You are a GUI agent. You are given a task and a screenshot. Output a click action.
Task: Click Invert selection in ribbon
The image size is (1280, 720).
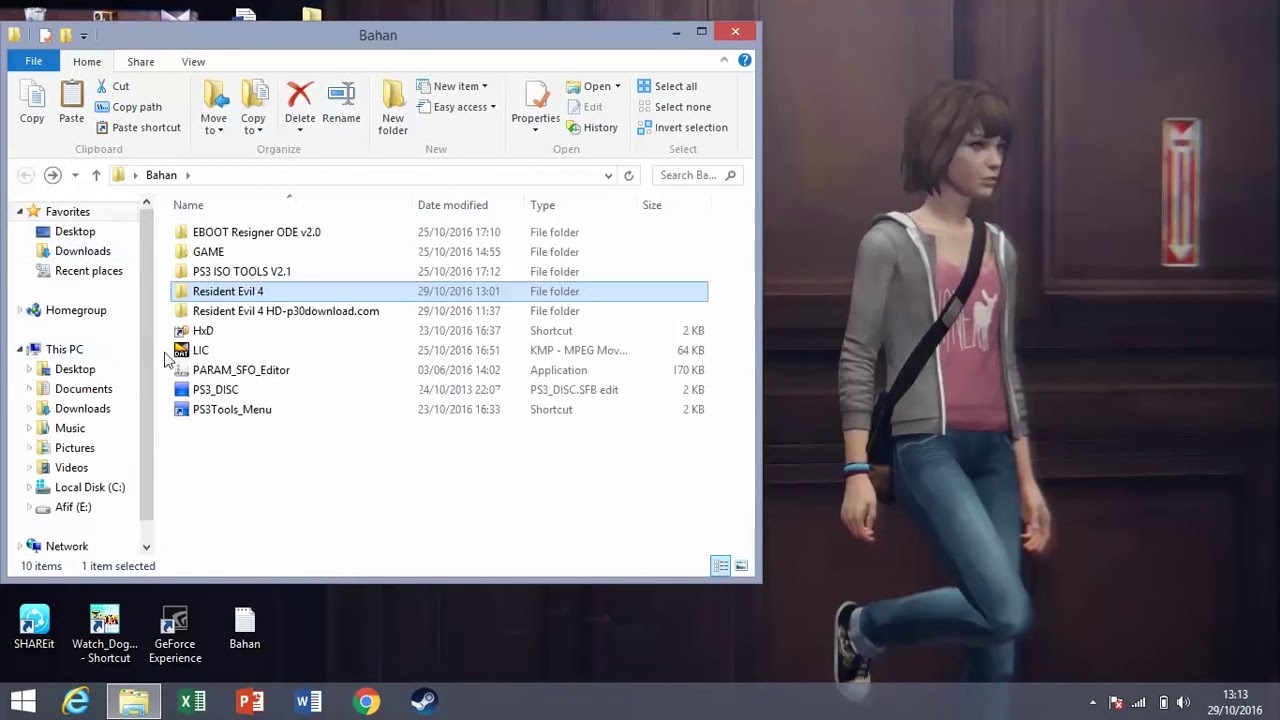(682, 127)
